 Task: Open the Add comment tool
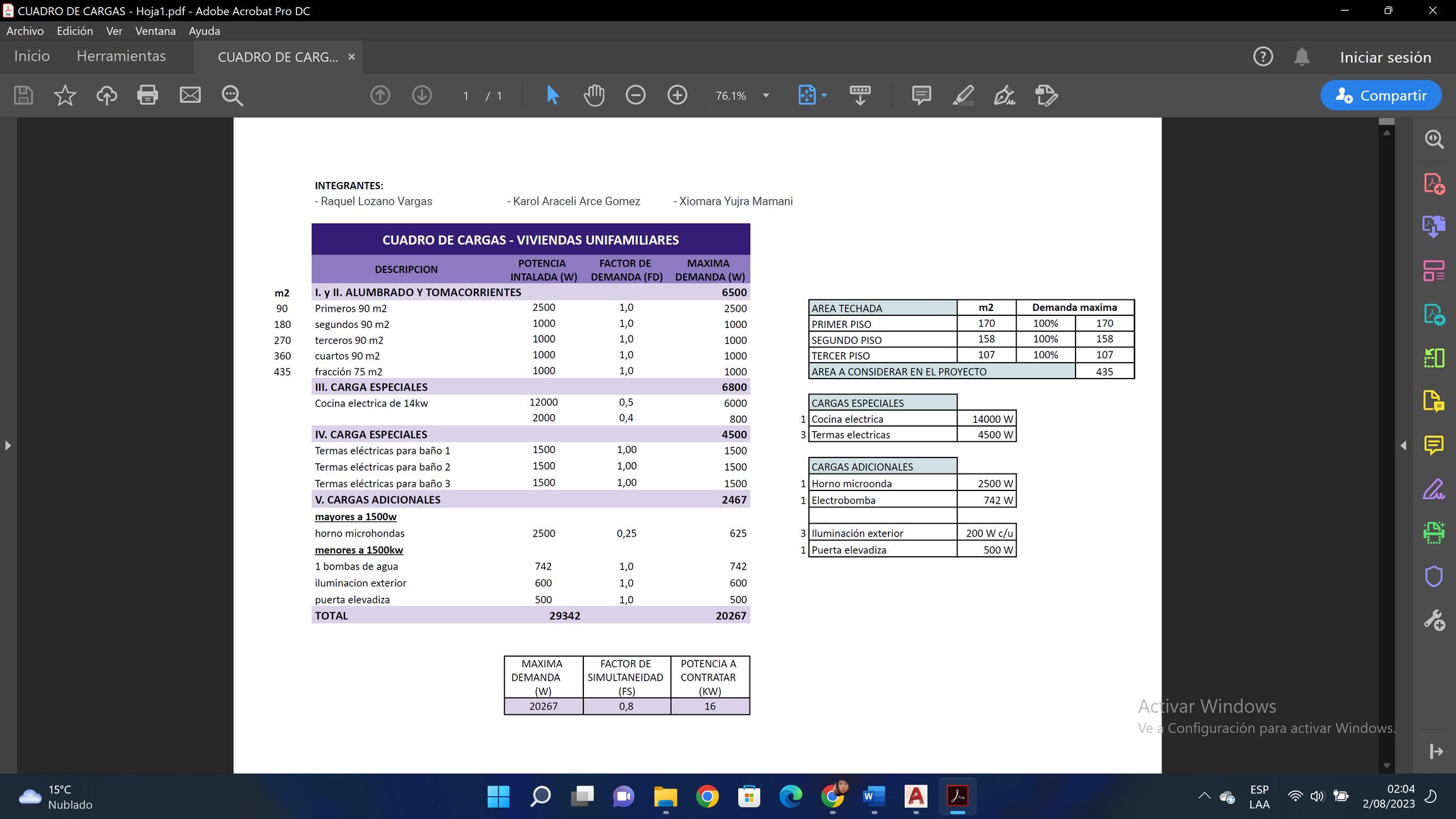[x=921, y=95]
